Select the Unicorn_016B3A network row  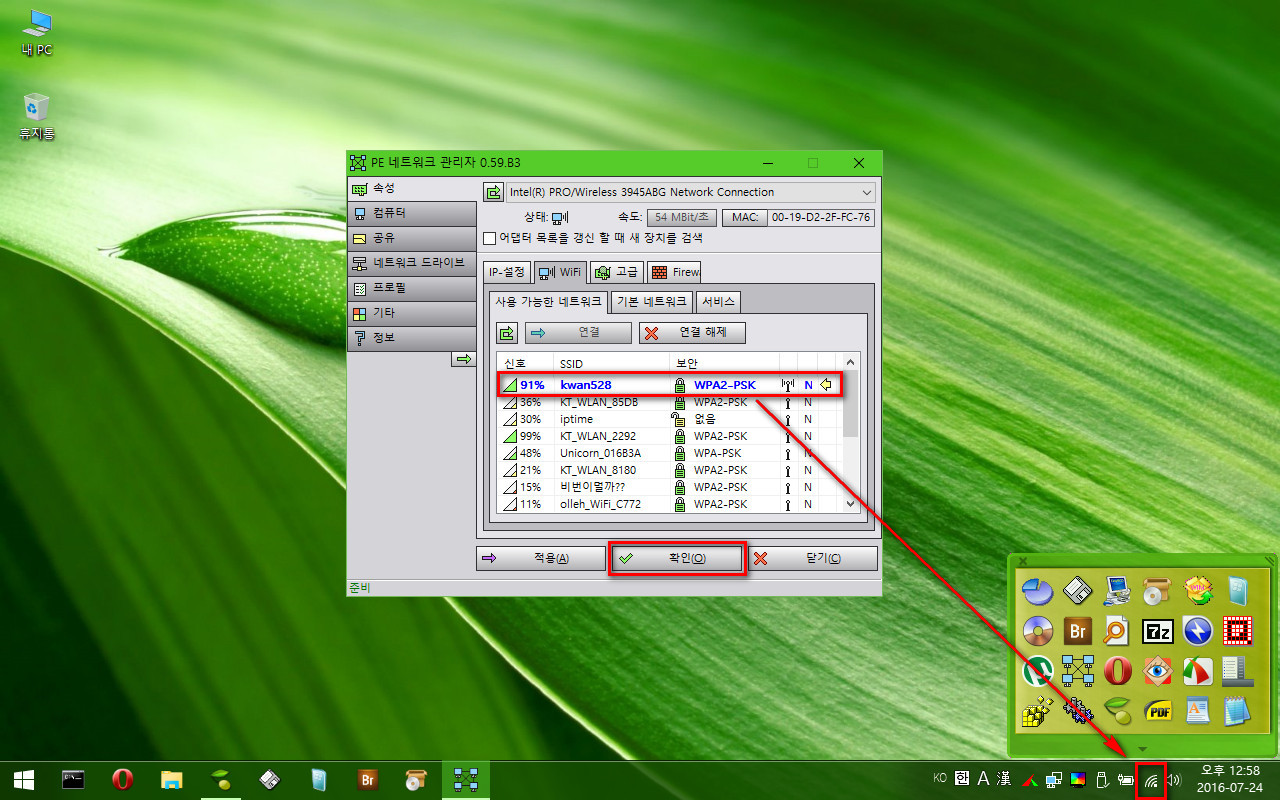pos(670,453)
